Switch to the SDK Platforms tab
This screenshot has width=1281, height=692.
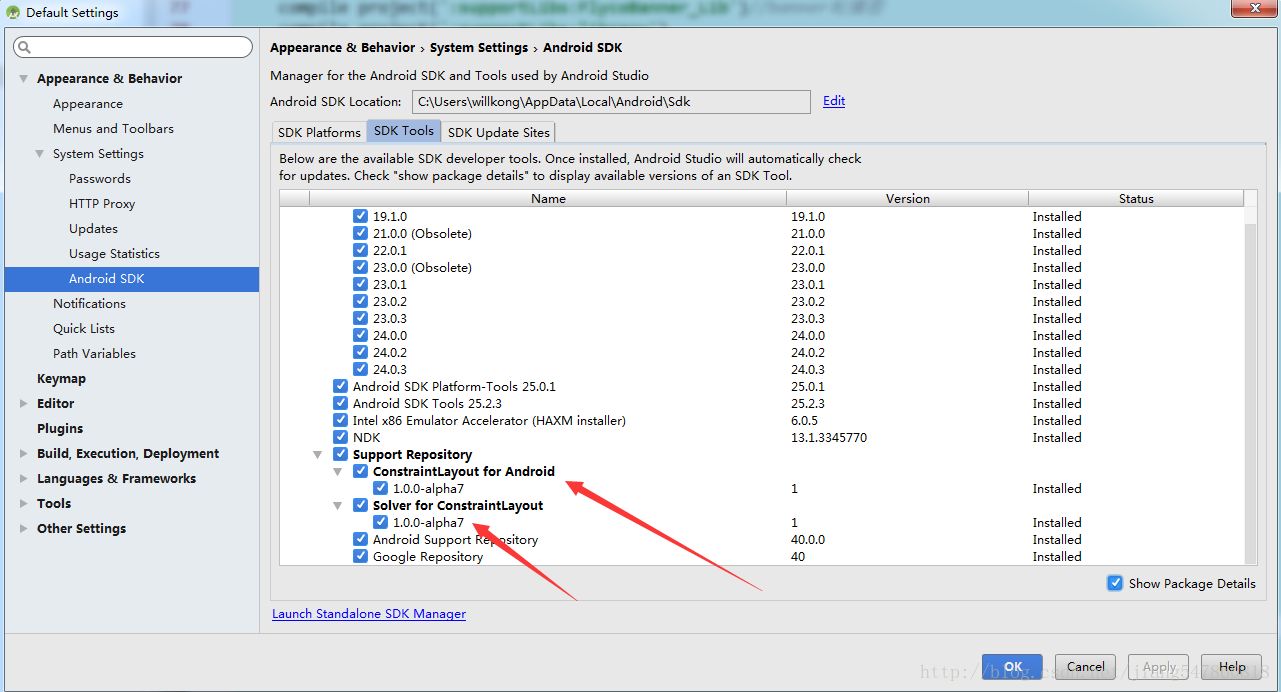point(319,132)
